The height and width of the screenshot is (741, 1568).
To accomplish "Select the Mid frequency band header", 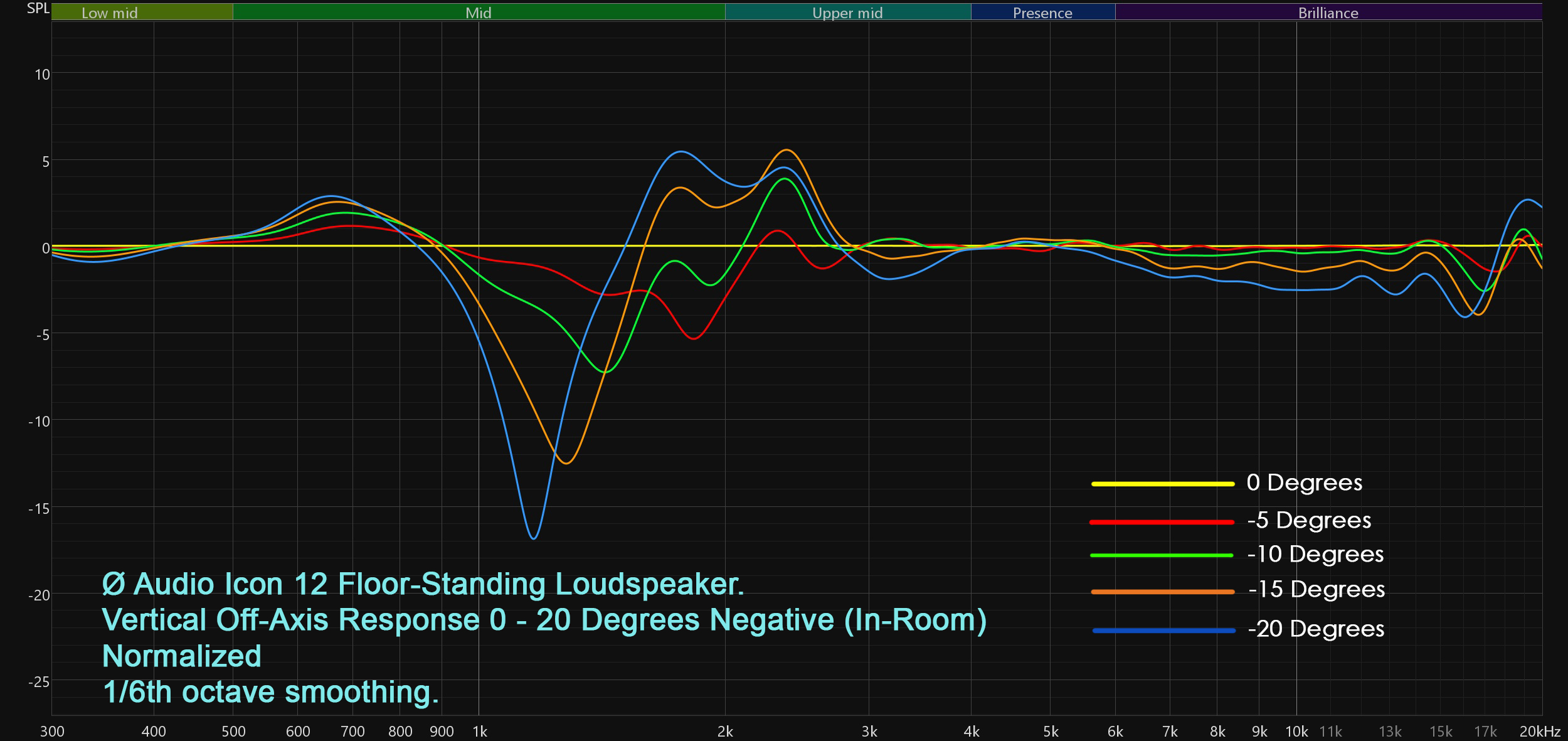I will coord(478,13).
